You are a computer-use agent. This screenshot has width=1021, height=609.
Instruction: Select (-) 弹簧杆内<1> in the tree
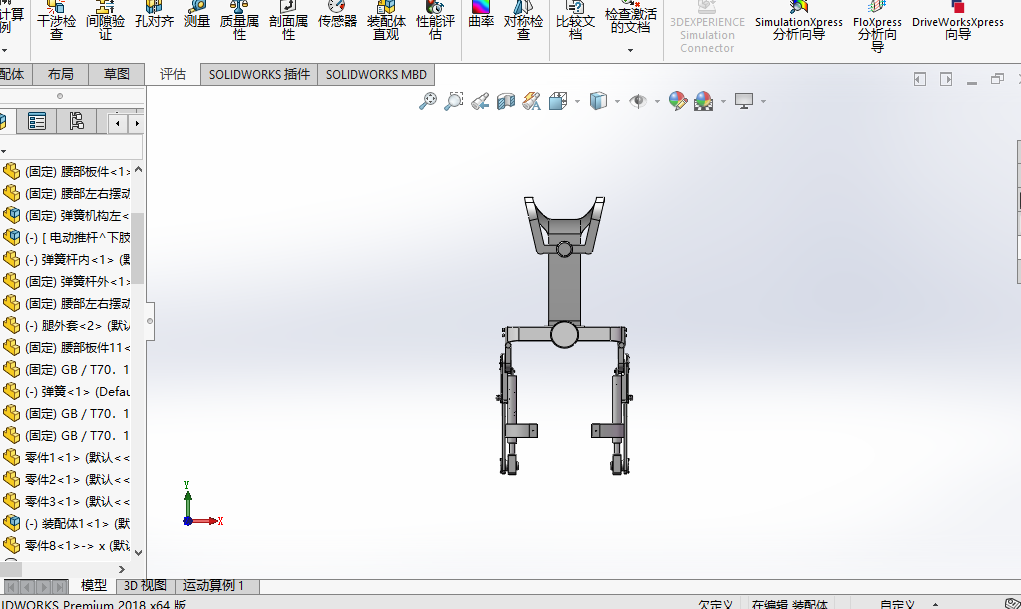(x=66, y=260)
